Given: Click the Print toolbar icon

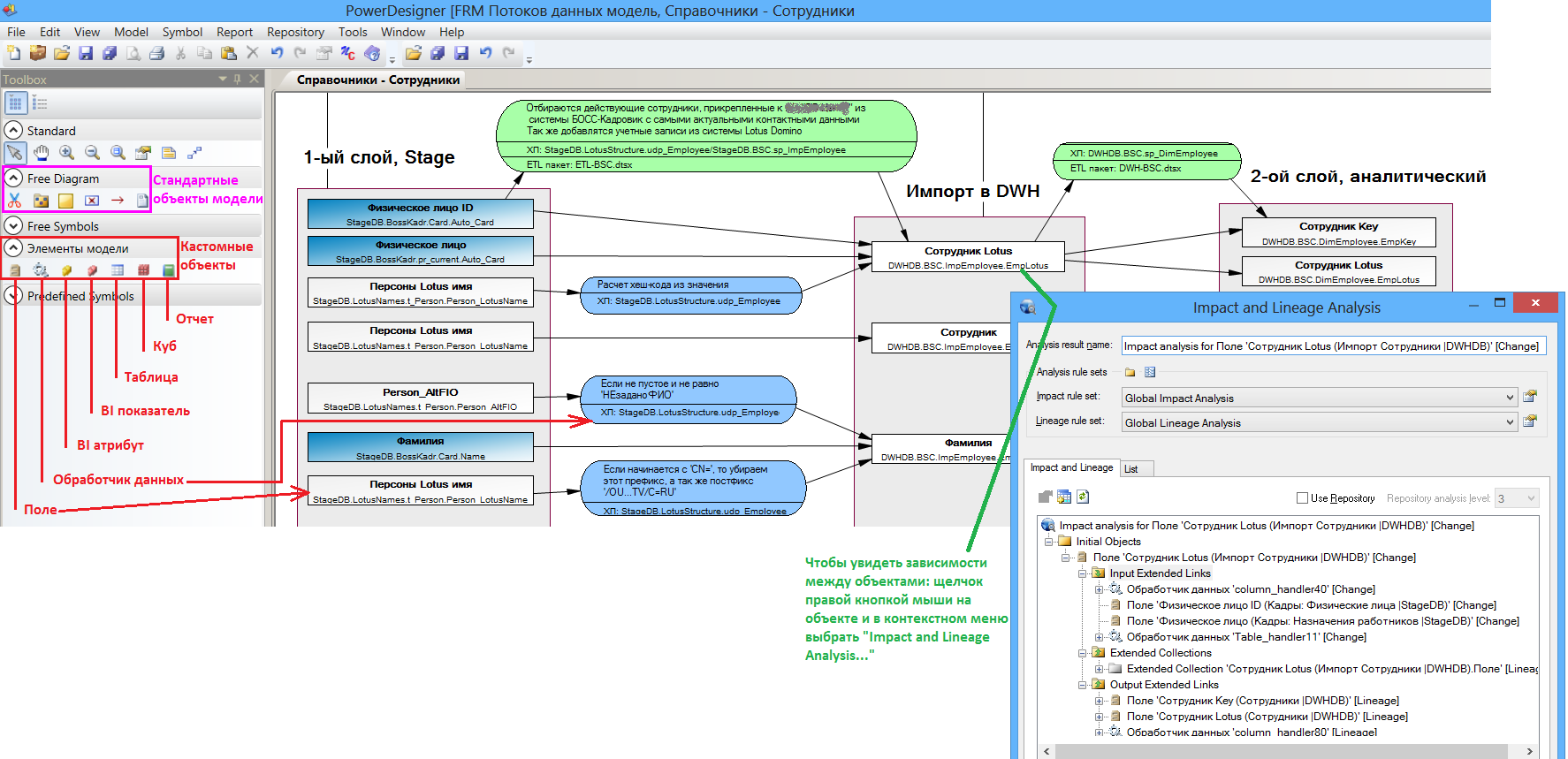Looking at the screenshot, I should (156, 54).
